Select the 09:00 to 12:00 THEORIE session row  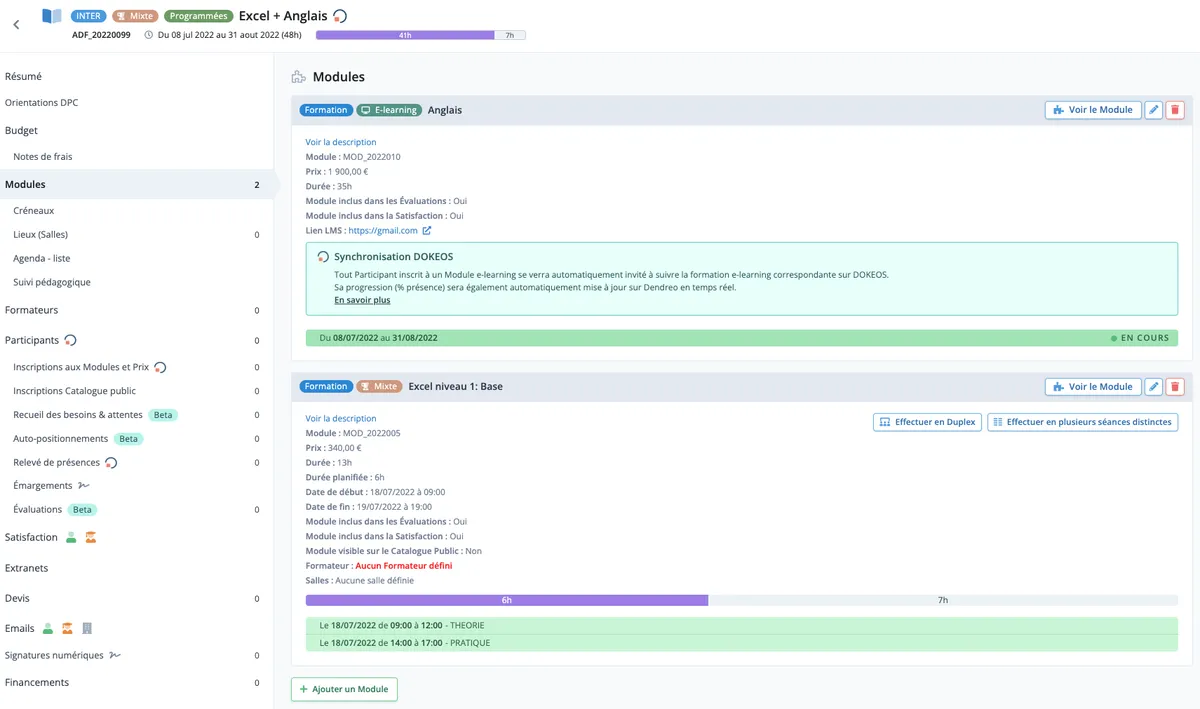tap(741, 626)
